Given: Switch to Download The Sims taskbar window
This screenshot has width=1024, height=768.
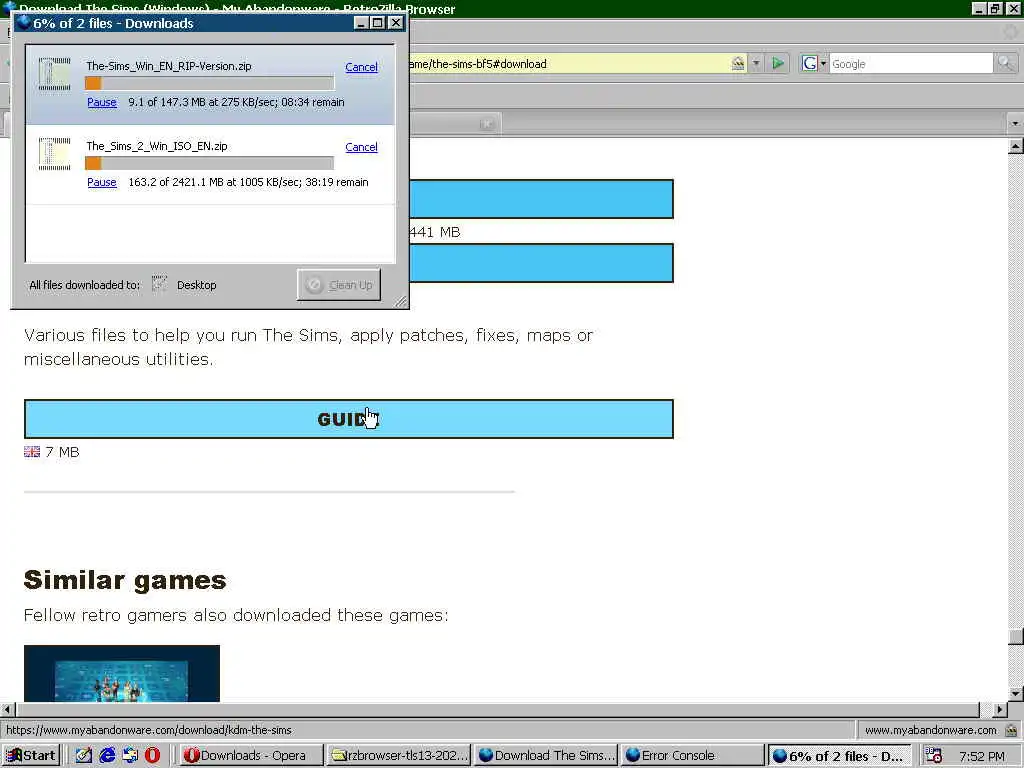Looking at the screenshot, I should click(547, 756).
